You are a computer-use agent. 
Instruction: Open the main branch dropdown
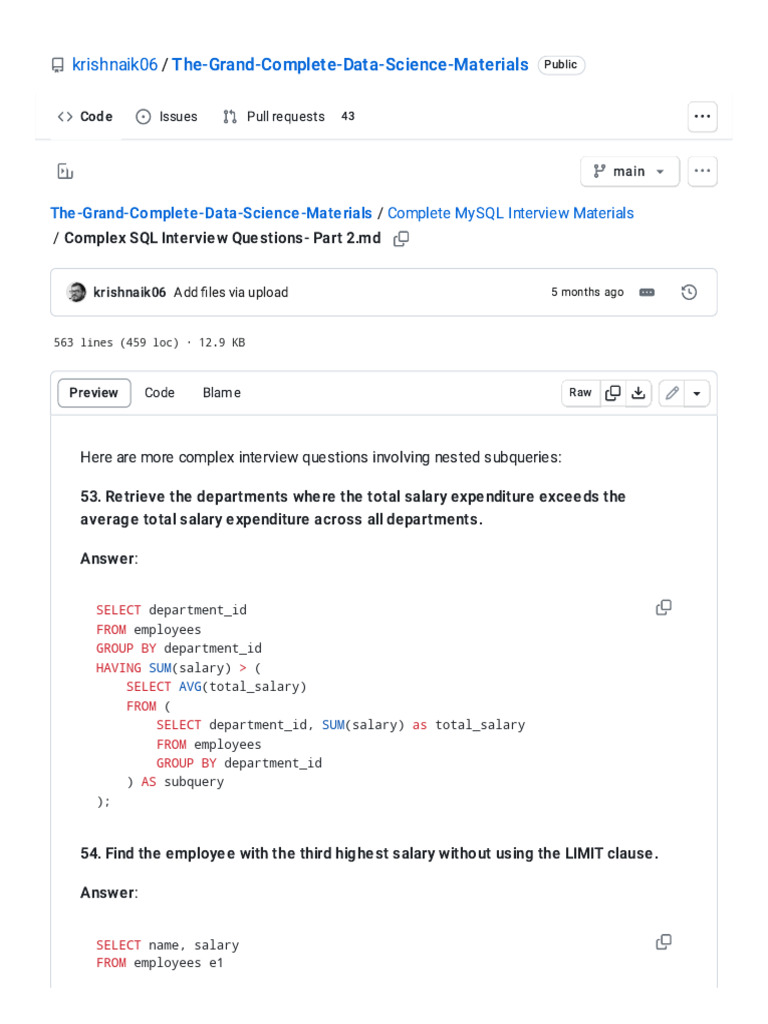click(629, 171)
